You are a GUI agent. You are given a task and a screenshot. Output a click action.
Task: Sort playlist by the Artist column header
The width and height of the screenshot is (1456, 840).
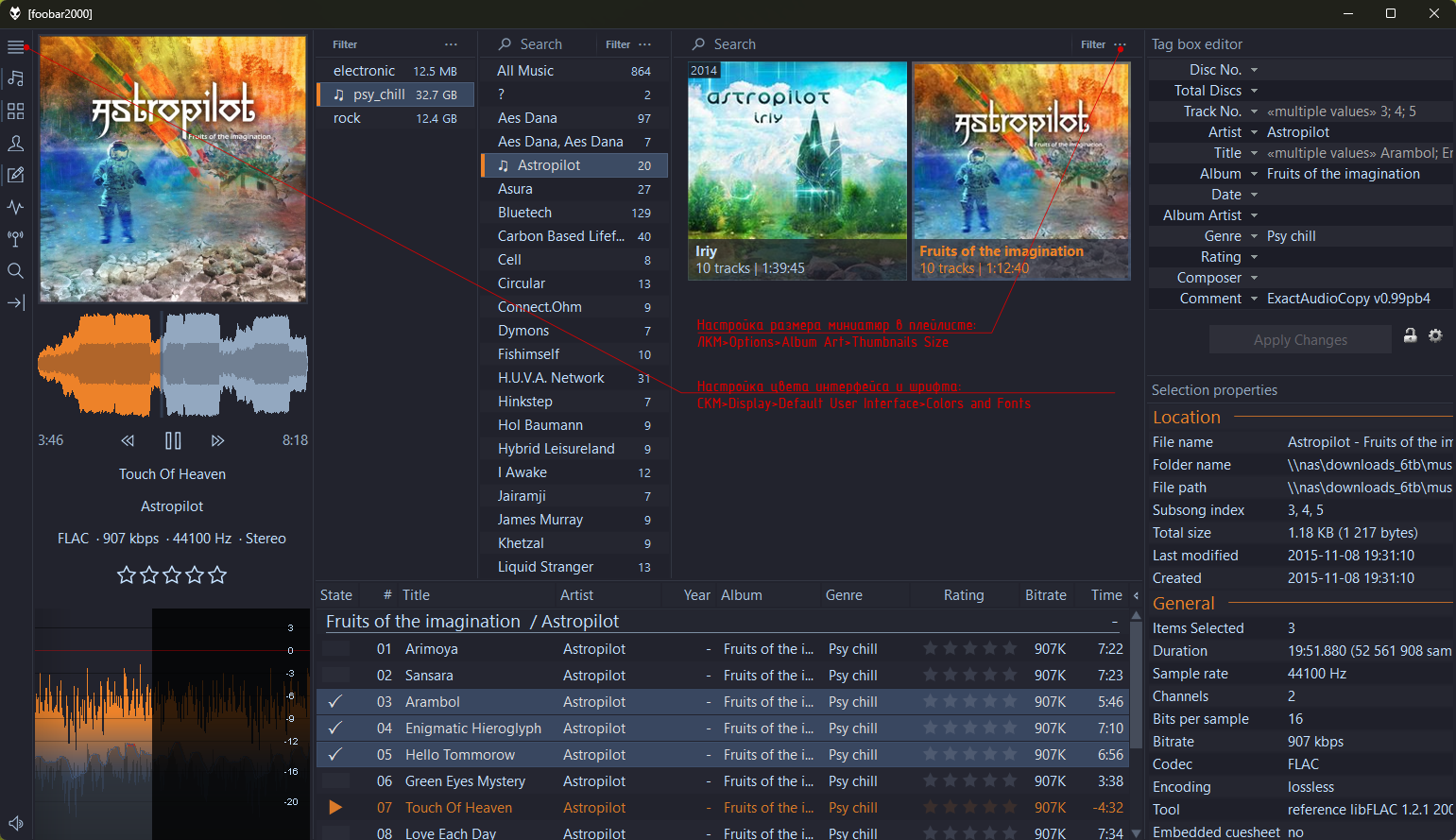click(576, 595)
